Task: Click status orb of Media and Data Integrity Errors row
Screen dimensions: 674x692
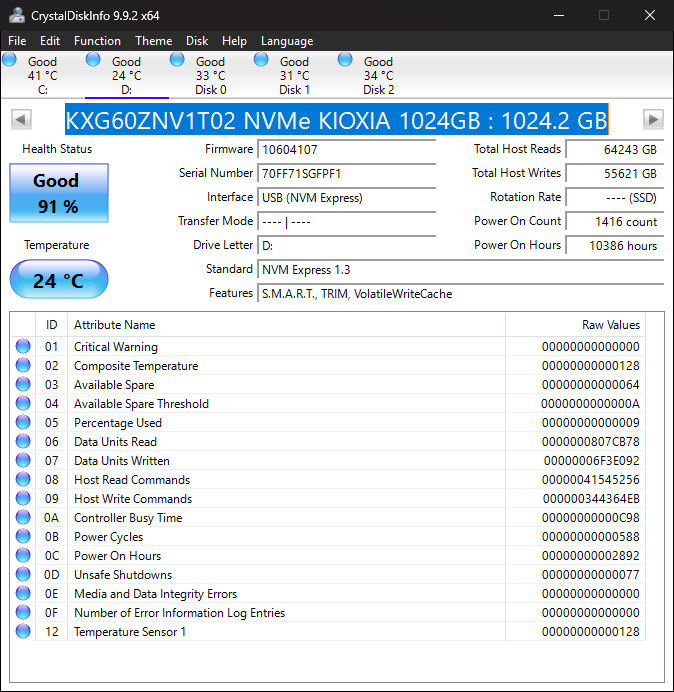Action: (23, 593)
